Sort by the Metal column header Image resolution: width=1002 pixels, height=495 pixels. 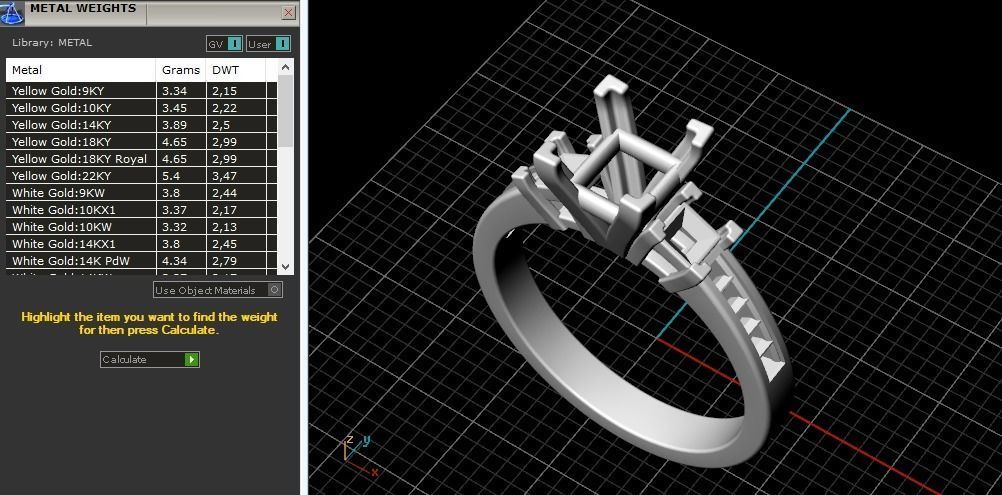pyautogui.click(x=81, y=70)
